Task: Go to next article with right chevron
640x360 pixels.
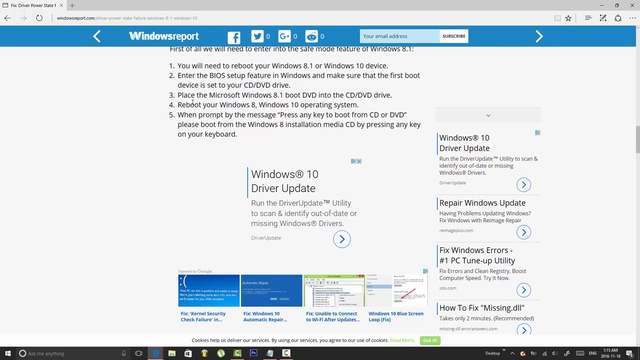Action: (x=539, y=36)
